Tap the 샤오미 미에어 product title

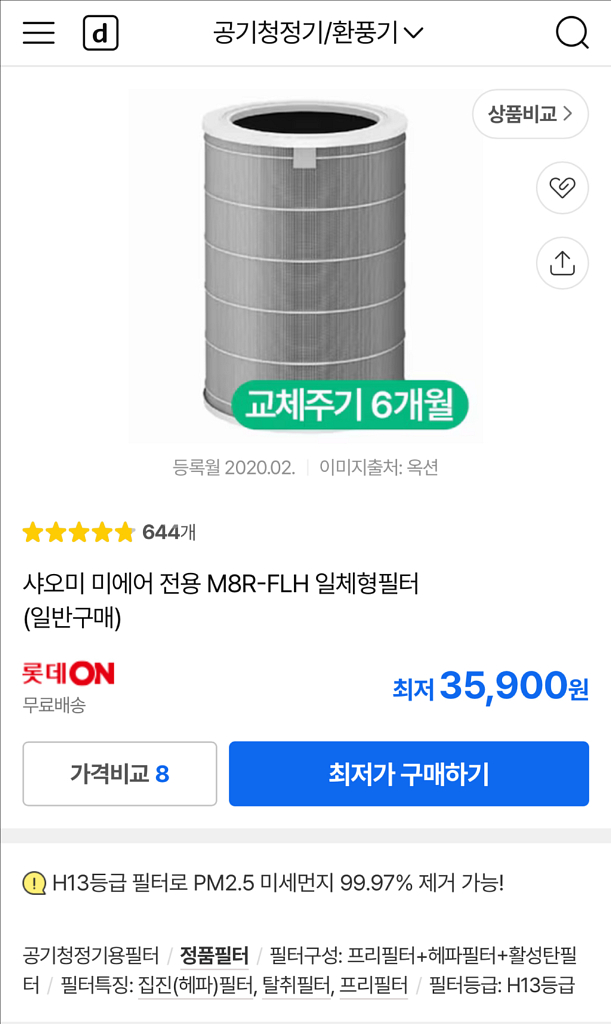[x=221, y=584]
